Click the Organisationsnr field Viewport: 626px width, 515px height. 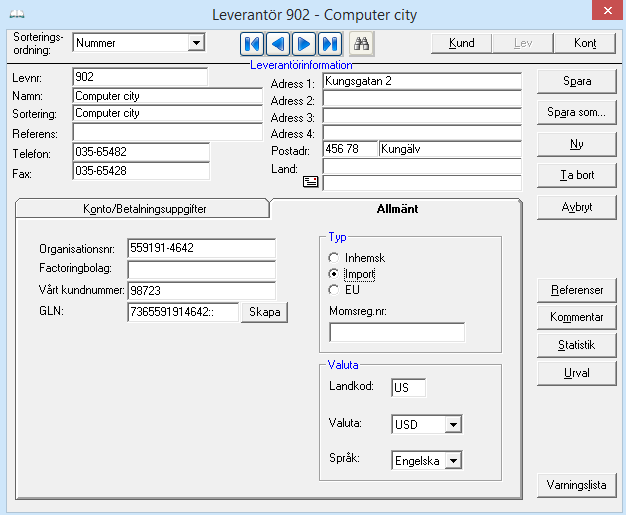[202, 248]
